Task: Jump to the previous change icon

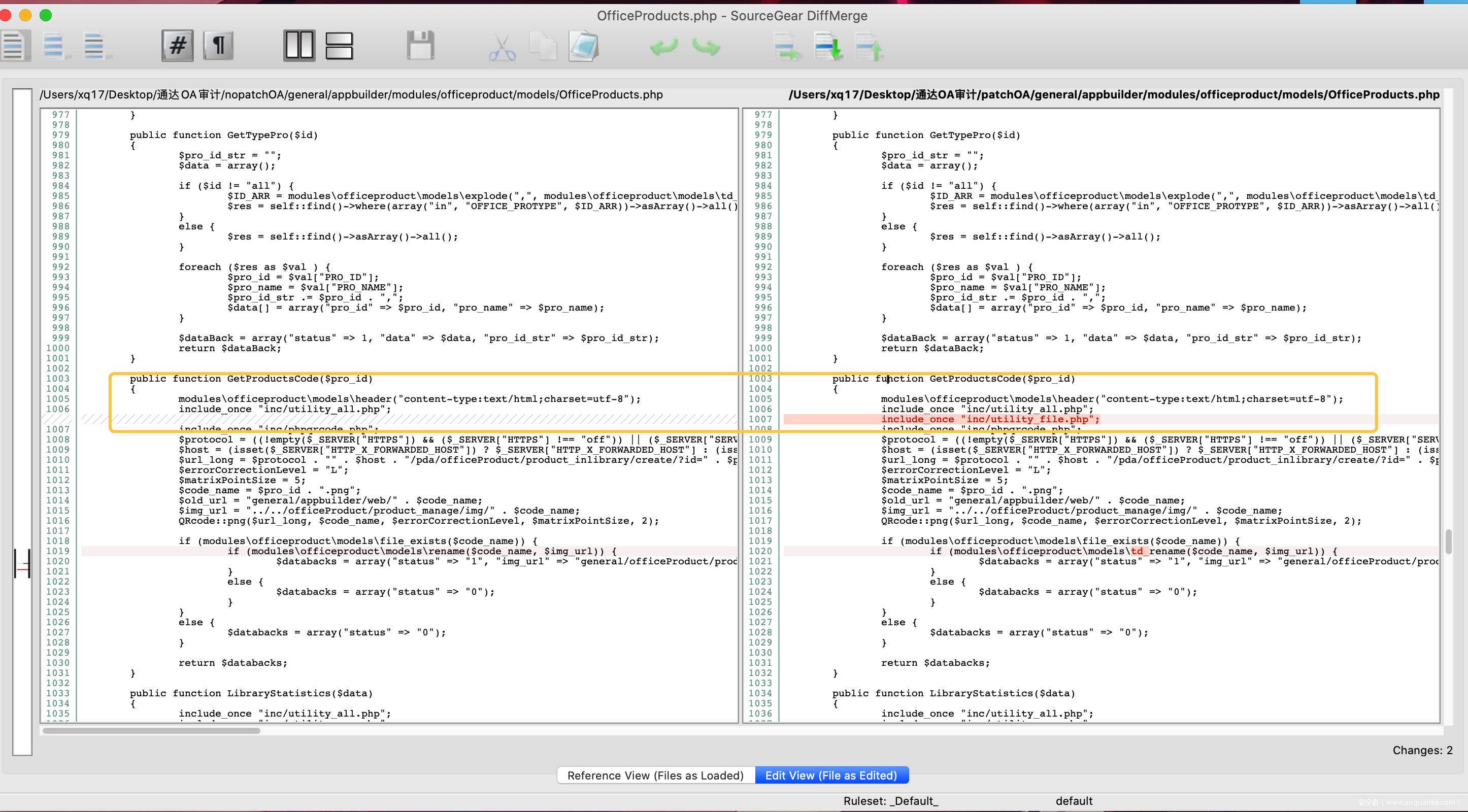Action: (869, 47)
